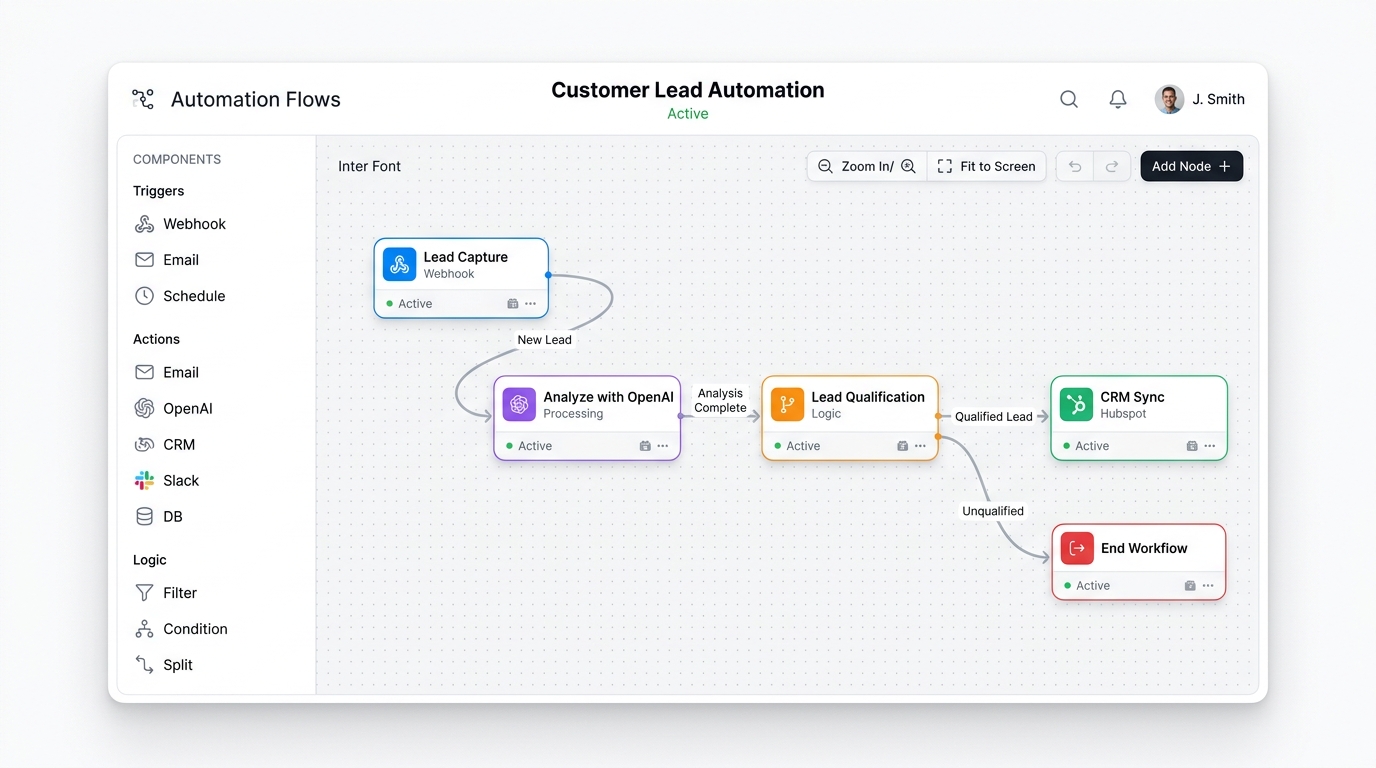Screen dimensions: 1376x768
Task: Open J. Smith profile avatar
Action: [x=1169, y=99]
